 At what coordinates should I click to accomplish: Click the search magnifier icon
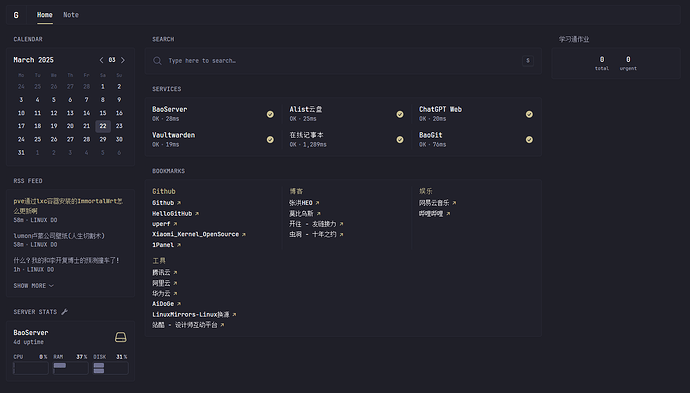(157, 61)
